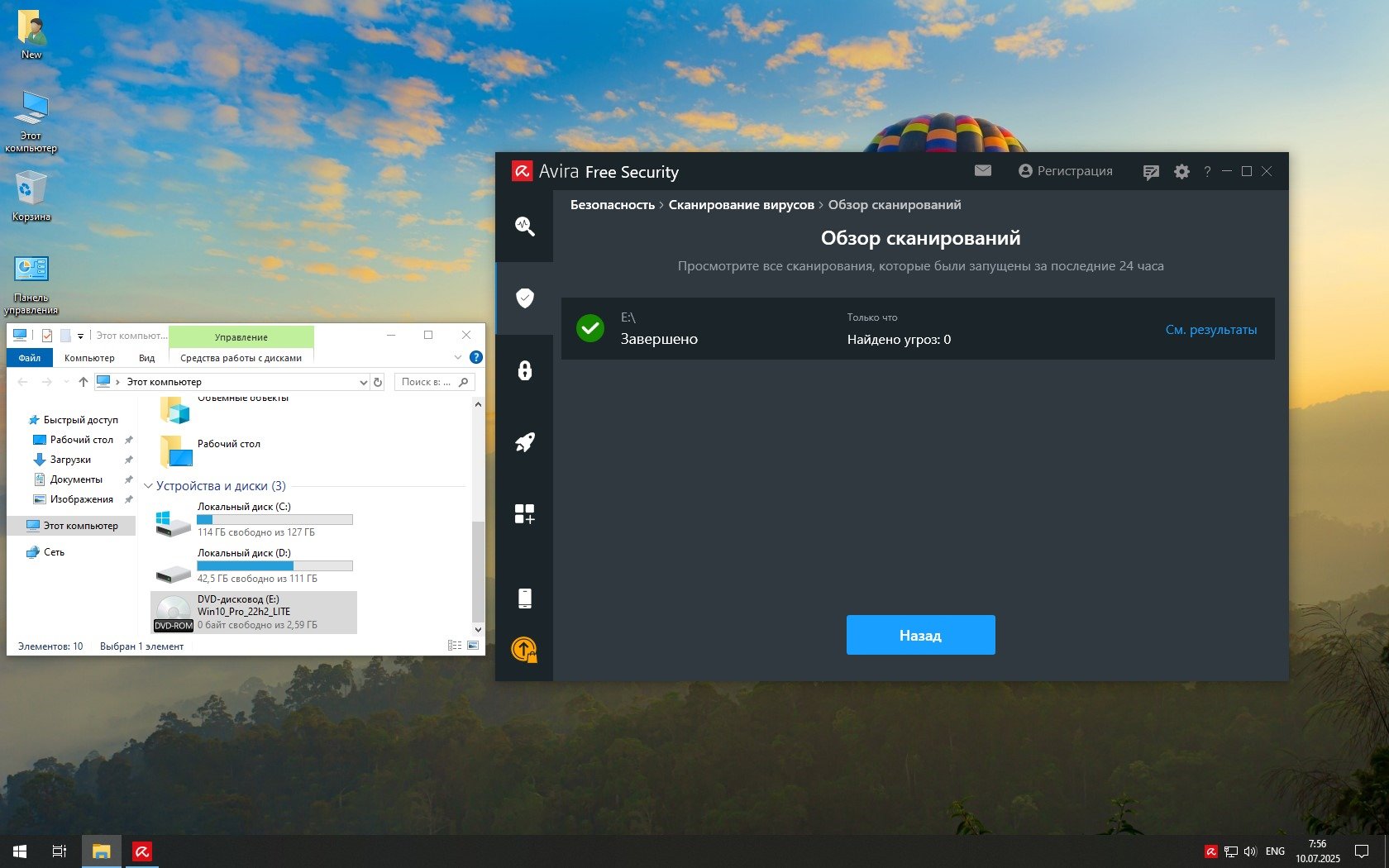Viewport: 1389px width, 868px height.
Task: Open the Avira feedback chat icon
Action: tap(1151, 172)
